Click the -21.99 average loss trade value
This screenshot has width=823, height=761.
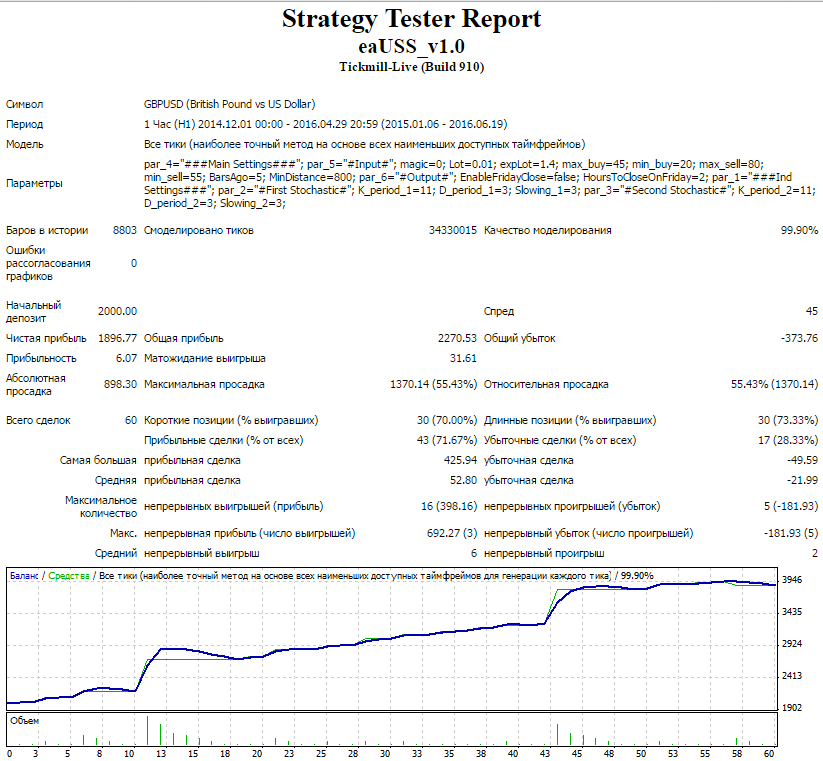pyautogui.click(x=802, y=480)
